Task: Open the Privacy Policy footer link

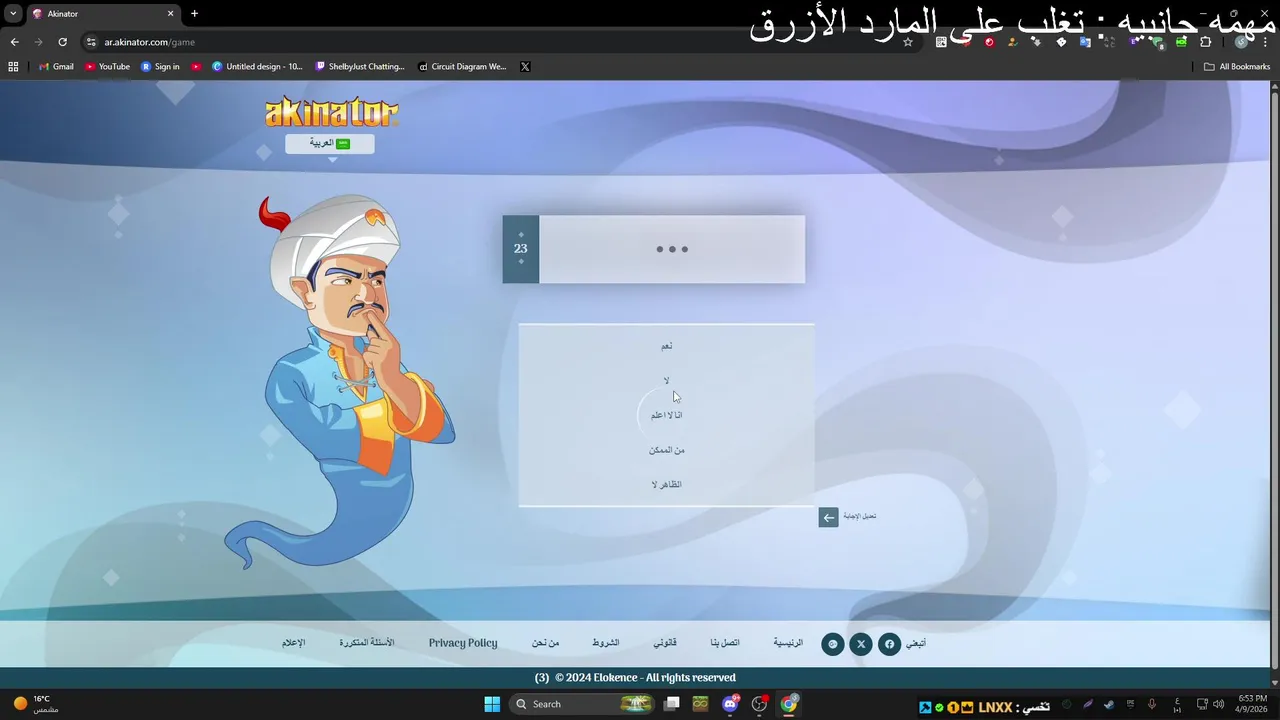Action: click(x=463, y=643)
